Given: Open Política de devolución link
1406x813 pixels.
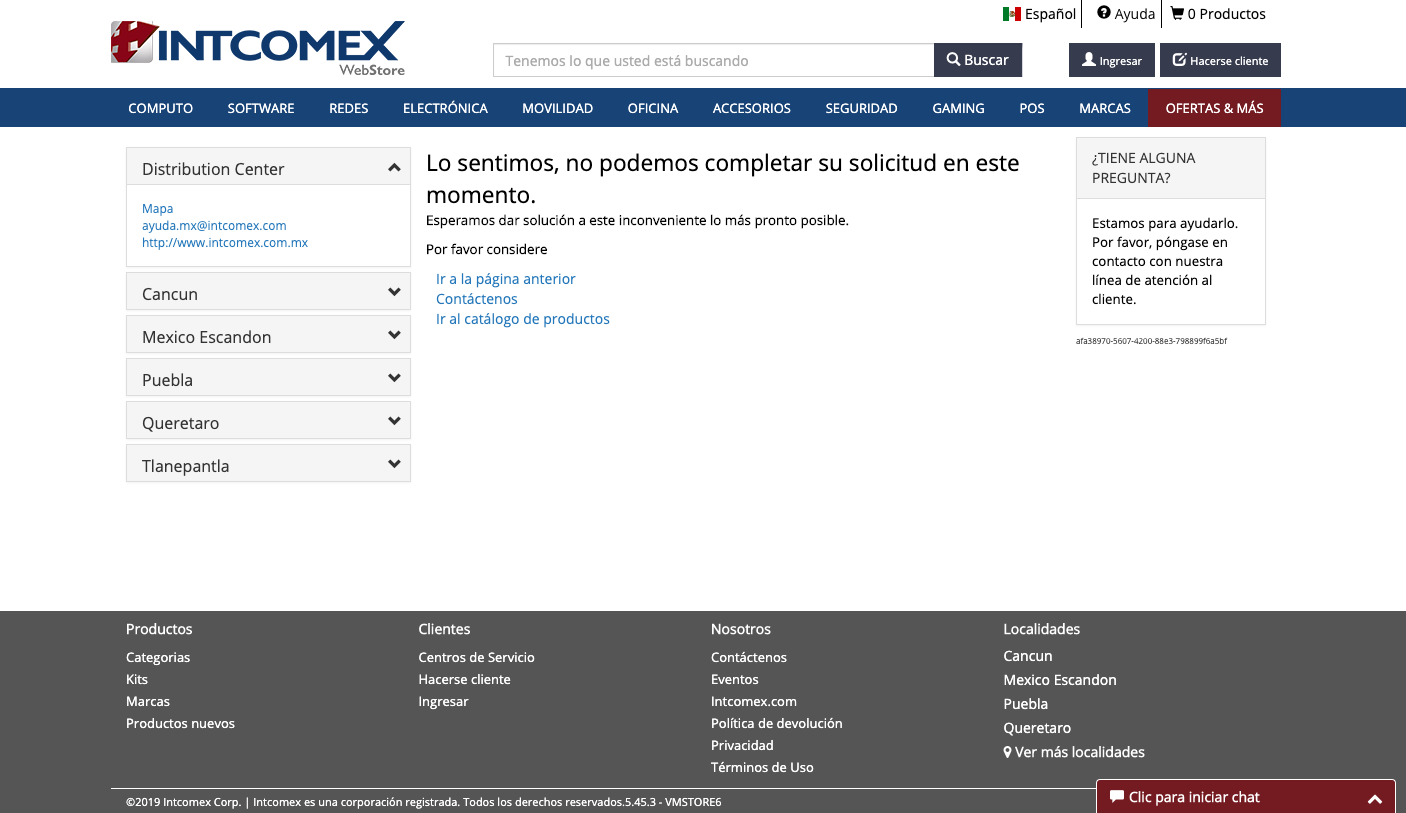Looking at the screenshot, I should tap(777, 723).
